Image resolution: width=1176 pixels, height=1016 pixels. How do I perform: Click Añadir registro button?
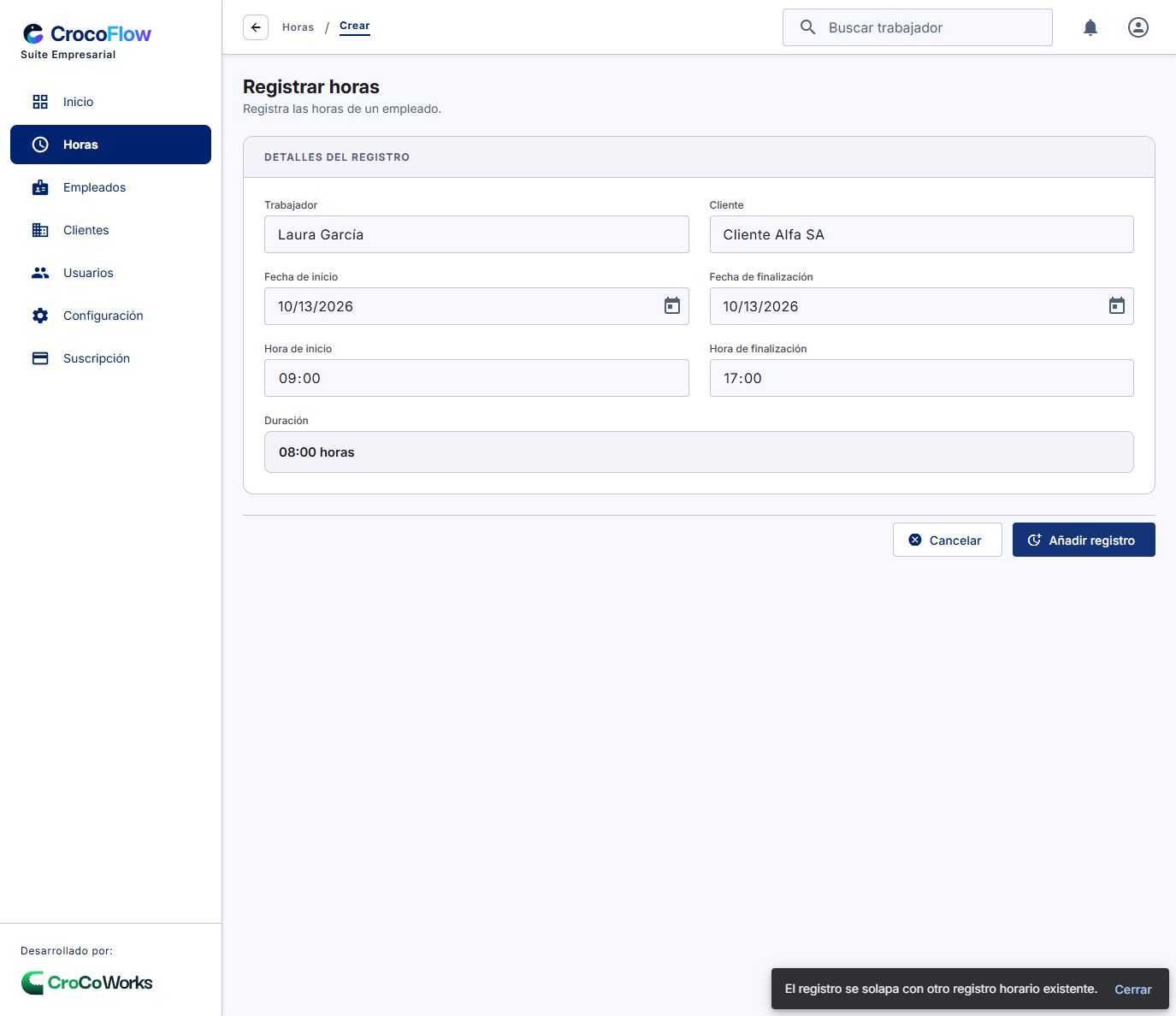[x=1084, y=540]
